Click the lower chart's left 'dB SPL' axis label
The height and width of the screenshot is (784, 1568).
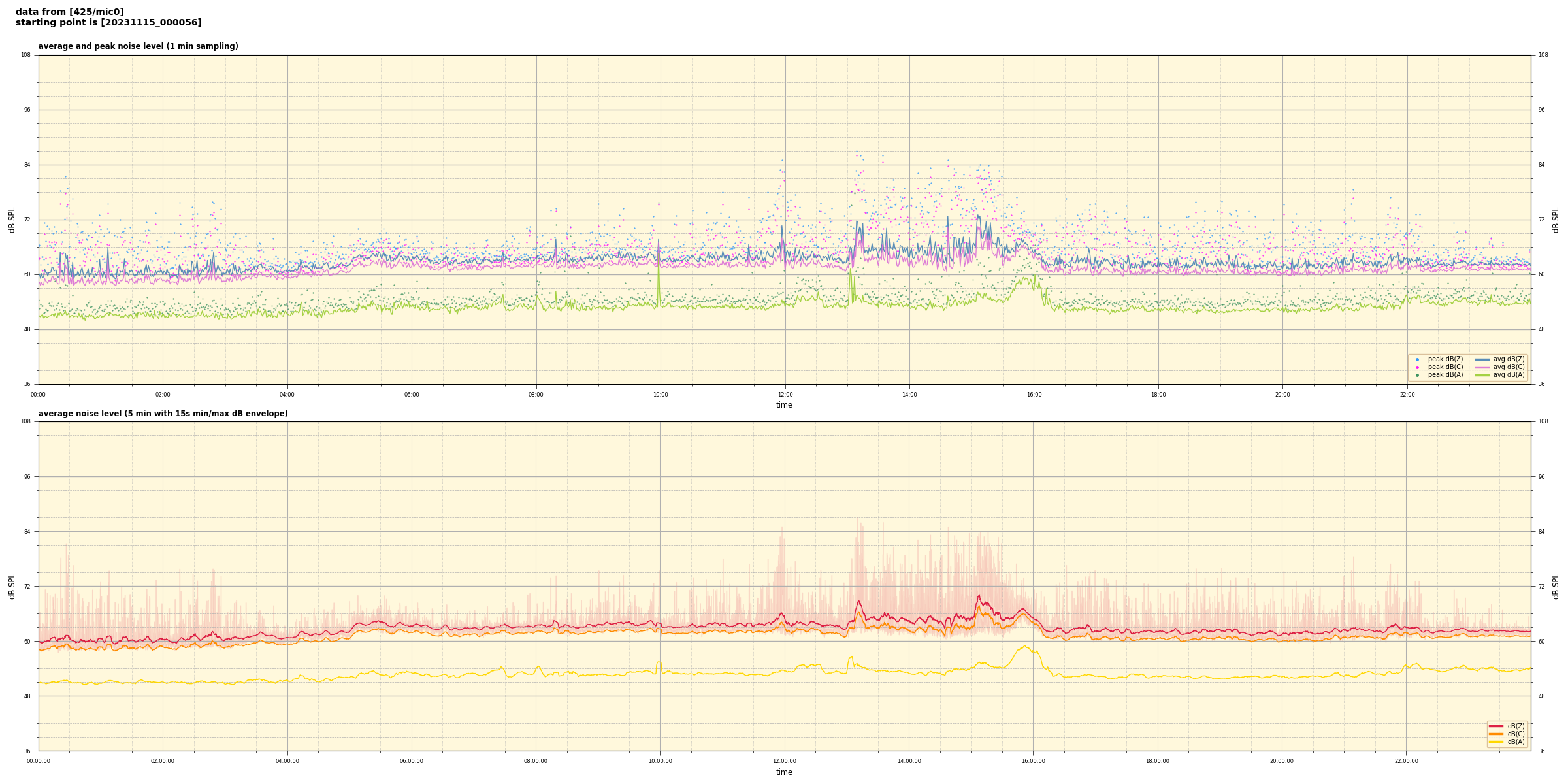point(12,586)
